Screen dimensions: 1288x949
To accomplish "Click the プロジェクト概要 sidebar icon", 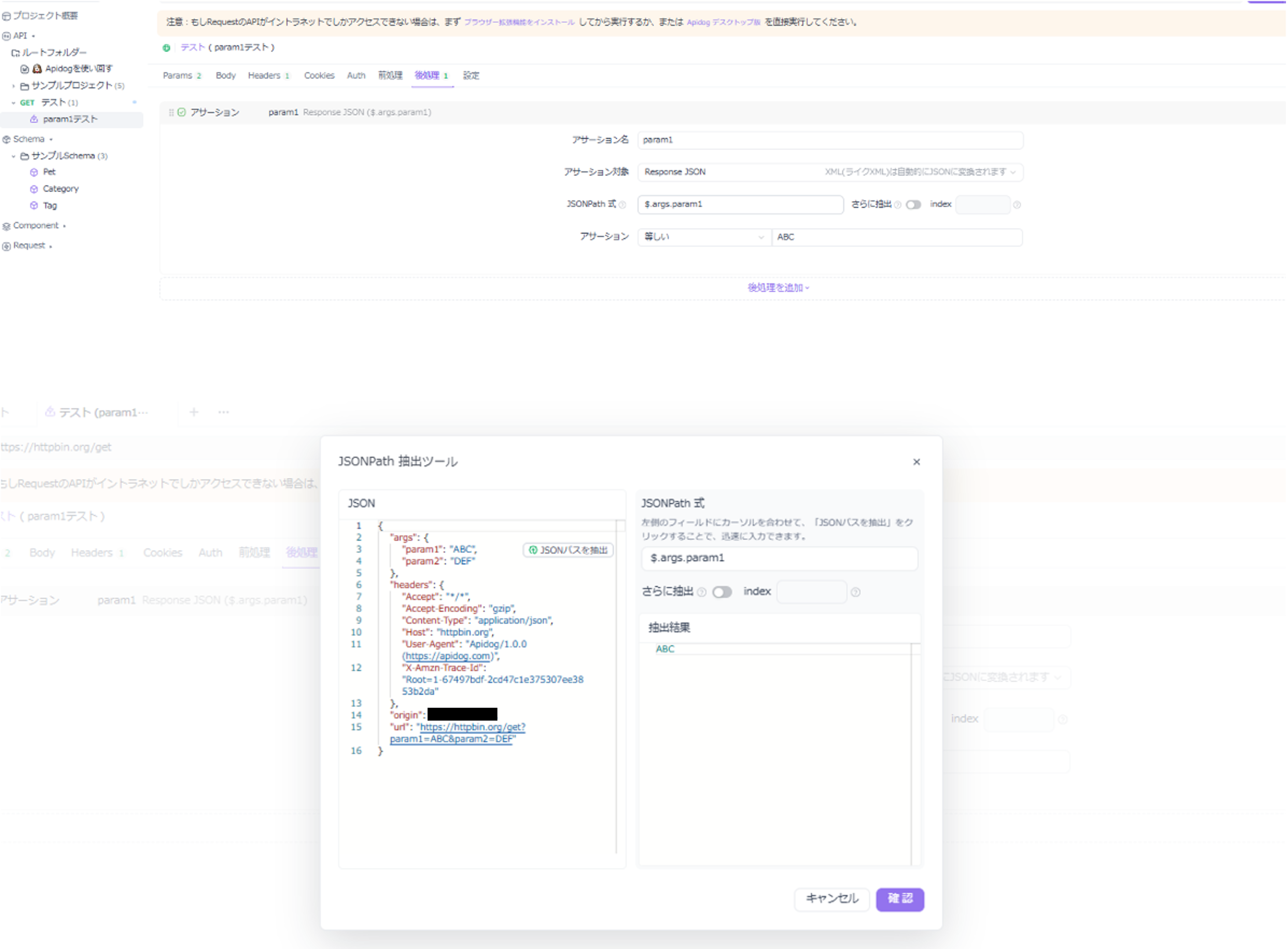I will tap(6, 16).
